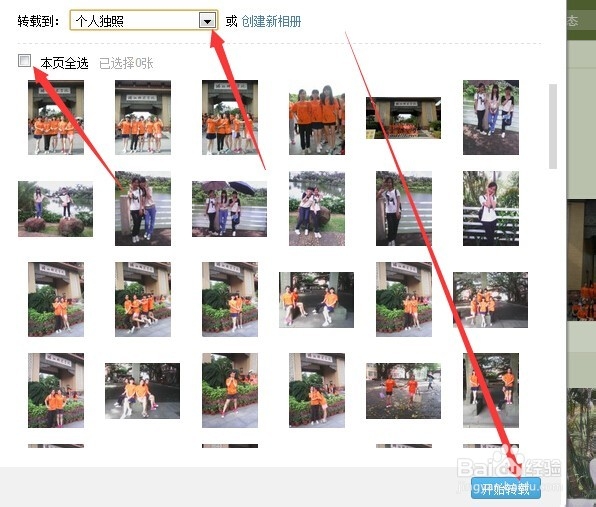Image resolution: width=596 pixels, height=507 pixels.
Task: Select fourth row landscape photo of girls walking on pavement
Action: pos(403,391)
